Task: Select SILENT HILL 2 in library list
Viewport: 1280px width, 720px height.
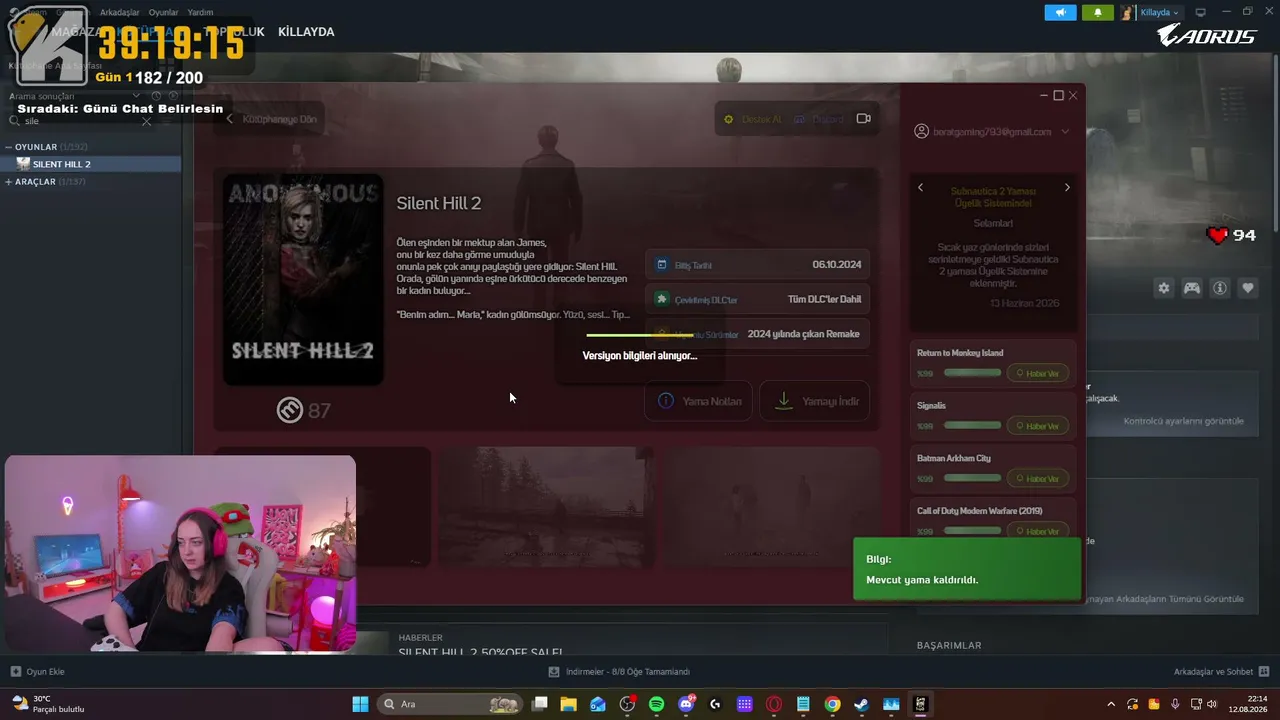Action: click(90, 164)
